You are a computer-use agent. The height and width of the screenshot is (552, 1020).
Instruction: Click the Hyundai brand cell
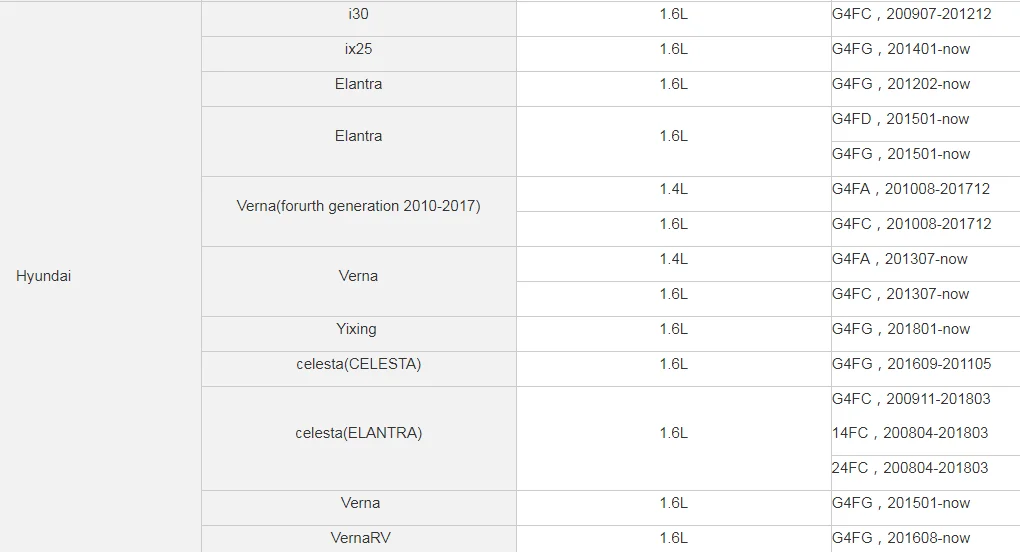[x=44, y=276]
